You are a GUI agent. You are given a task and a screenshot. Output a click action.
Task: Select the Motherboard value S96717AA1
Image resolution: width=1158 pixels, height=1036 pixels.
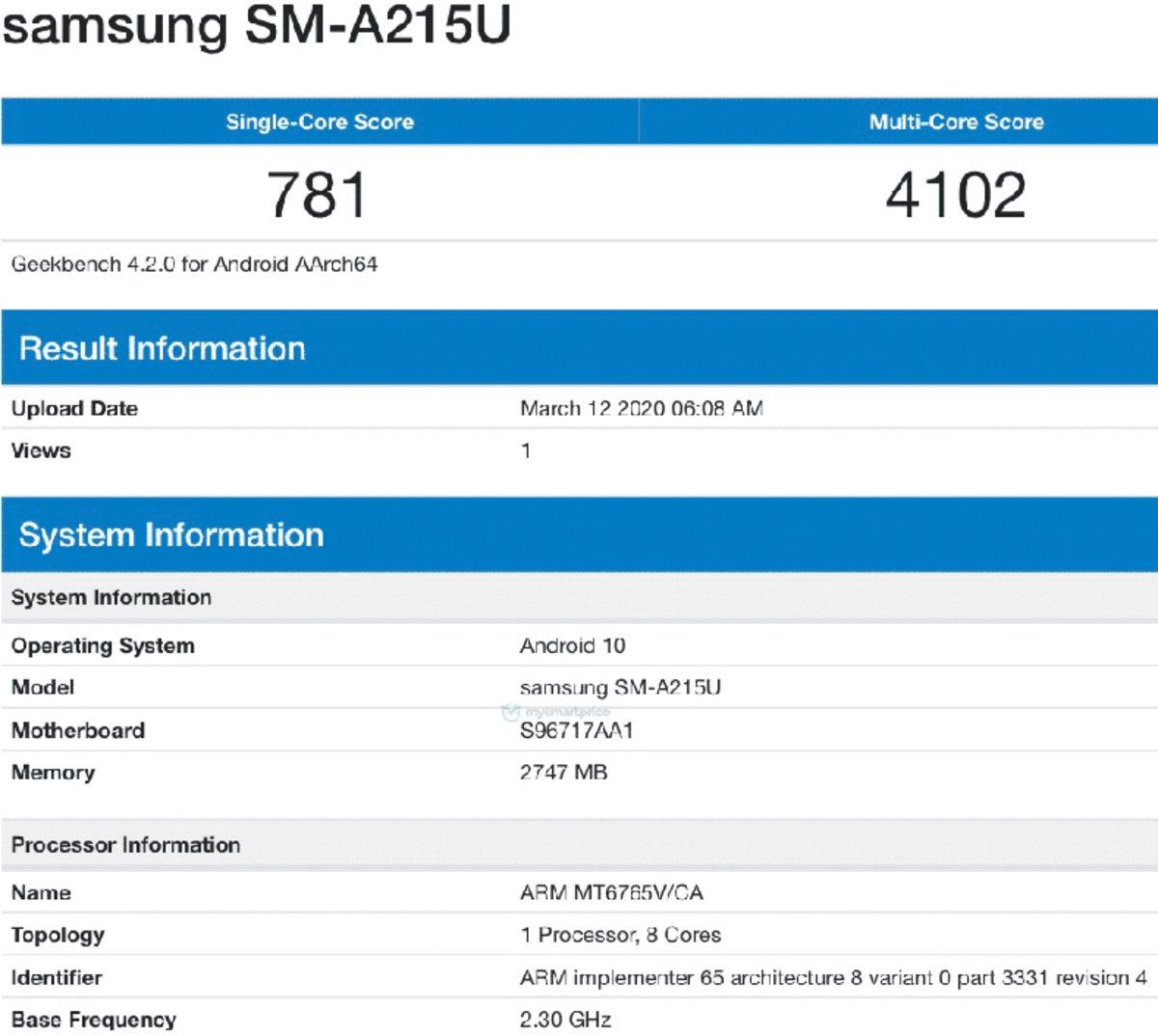pyautogui.click(x=578, y=730)
